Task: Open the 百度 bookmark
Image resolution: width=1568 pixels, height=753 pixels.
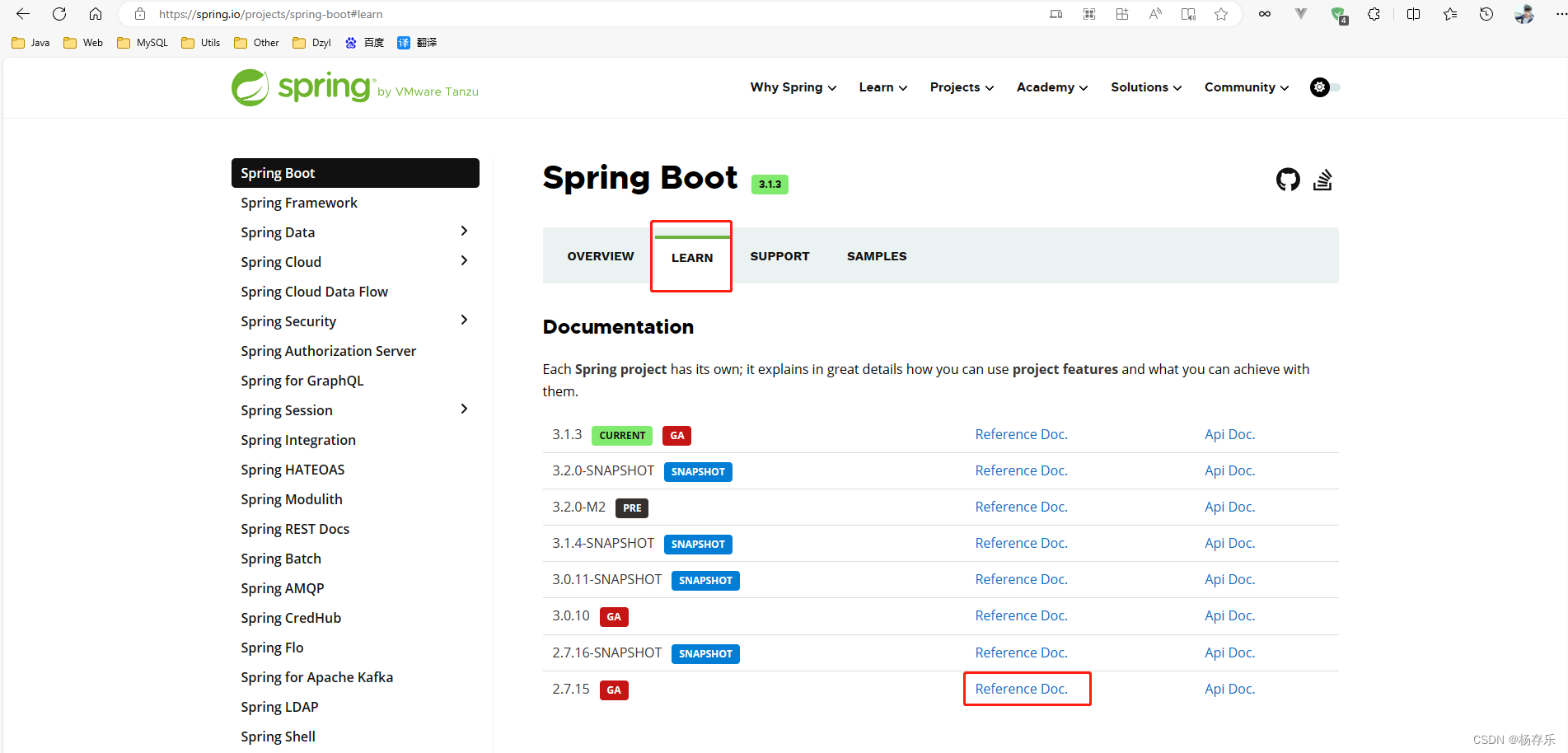Action: (364, 43)
